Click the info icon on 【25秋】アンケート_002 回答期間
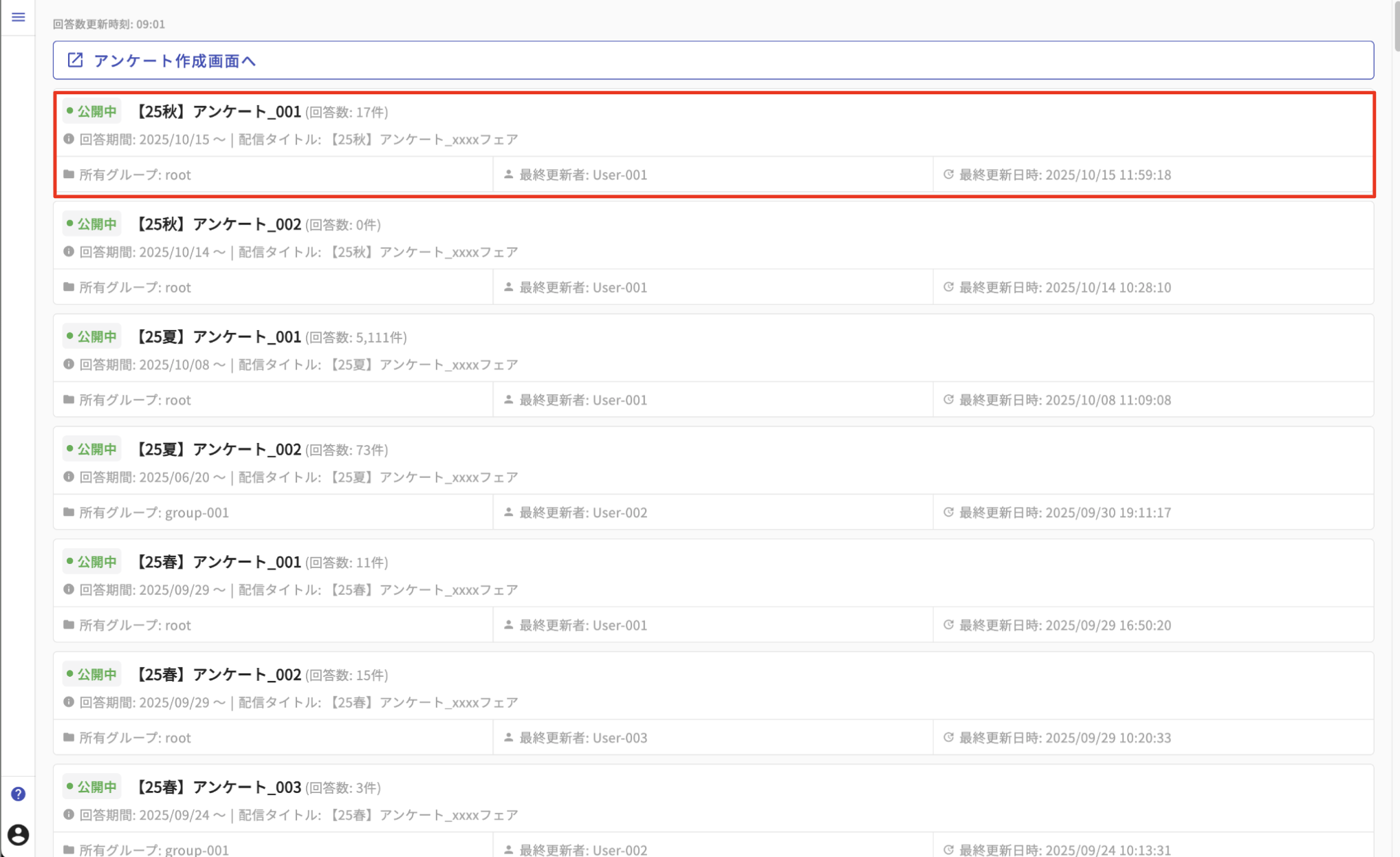Image resolution: width=1400 pixels, height=857 pixels. [68, 252]
